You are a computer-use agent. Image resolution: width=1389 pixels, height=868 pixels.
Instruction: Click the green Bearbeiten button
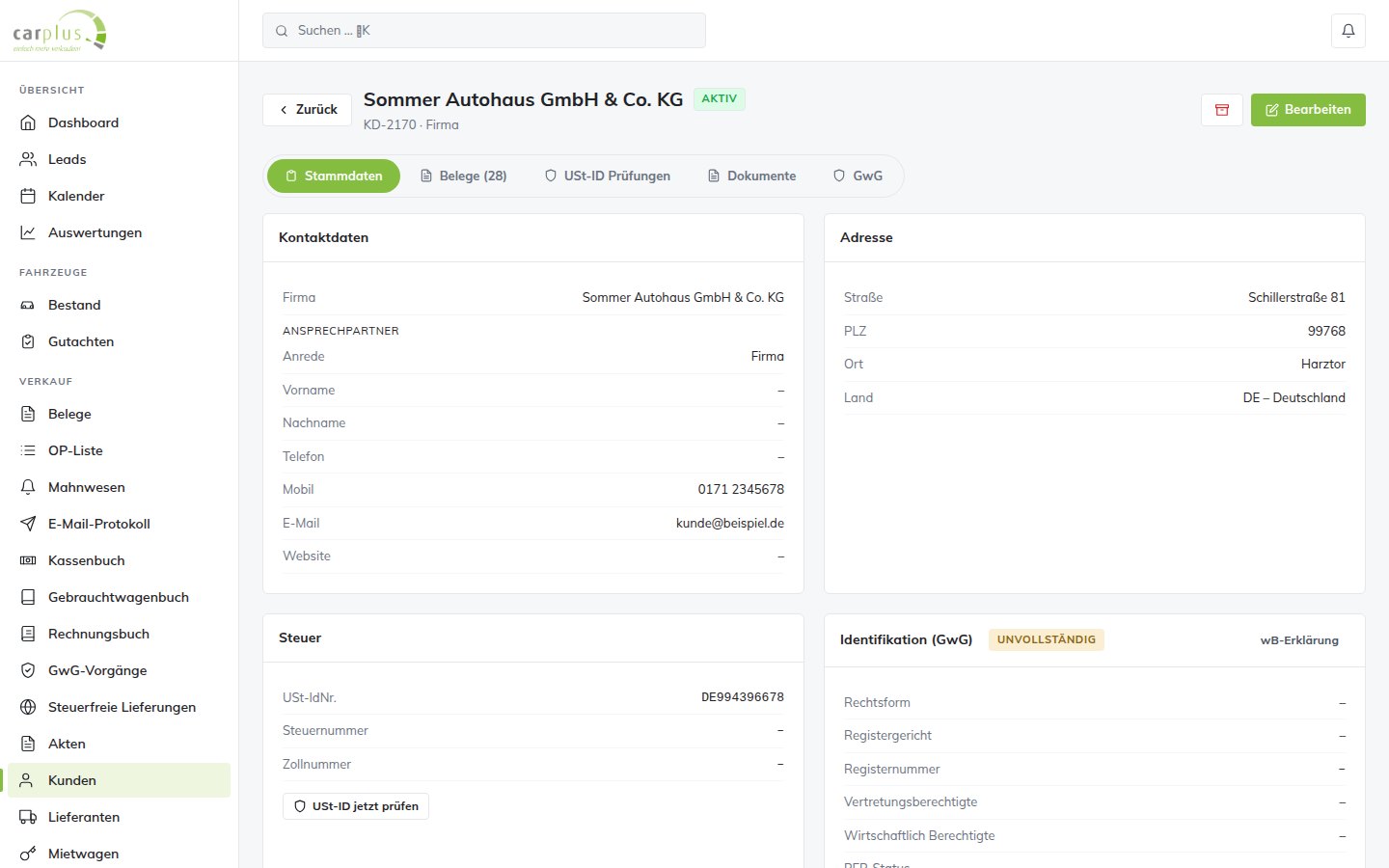[1308, 110]
